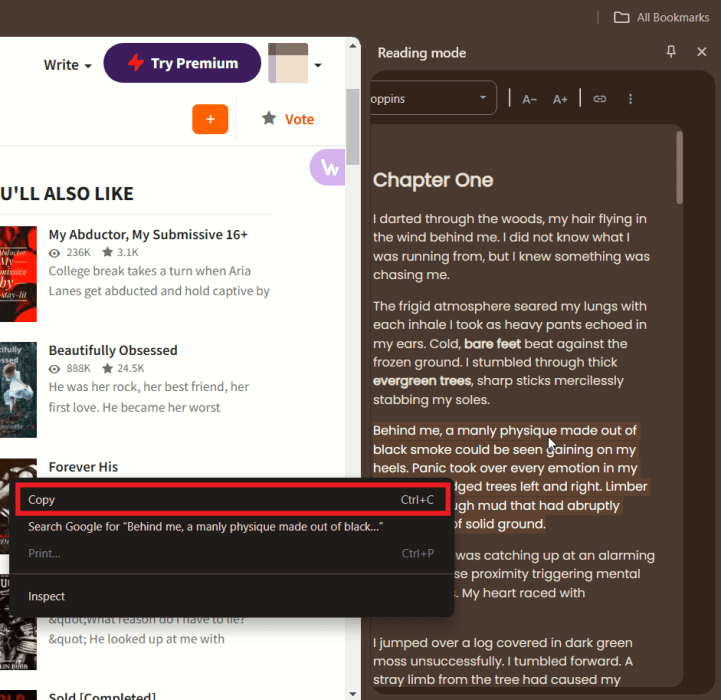Click the 'I jumped over a log' paragraph

point(503,661)
